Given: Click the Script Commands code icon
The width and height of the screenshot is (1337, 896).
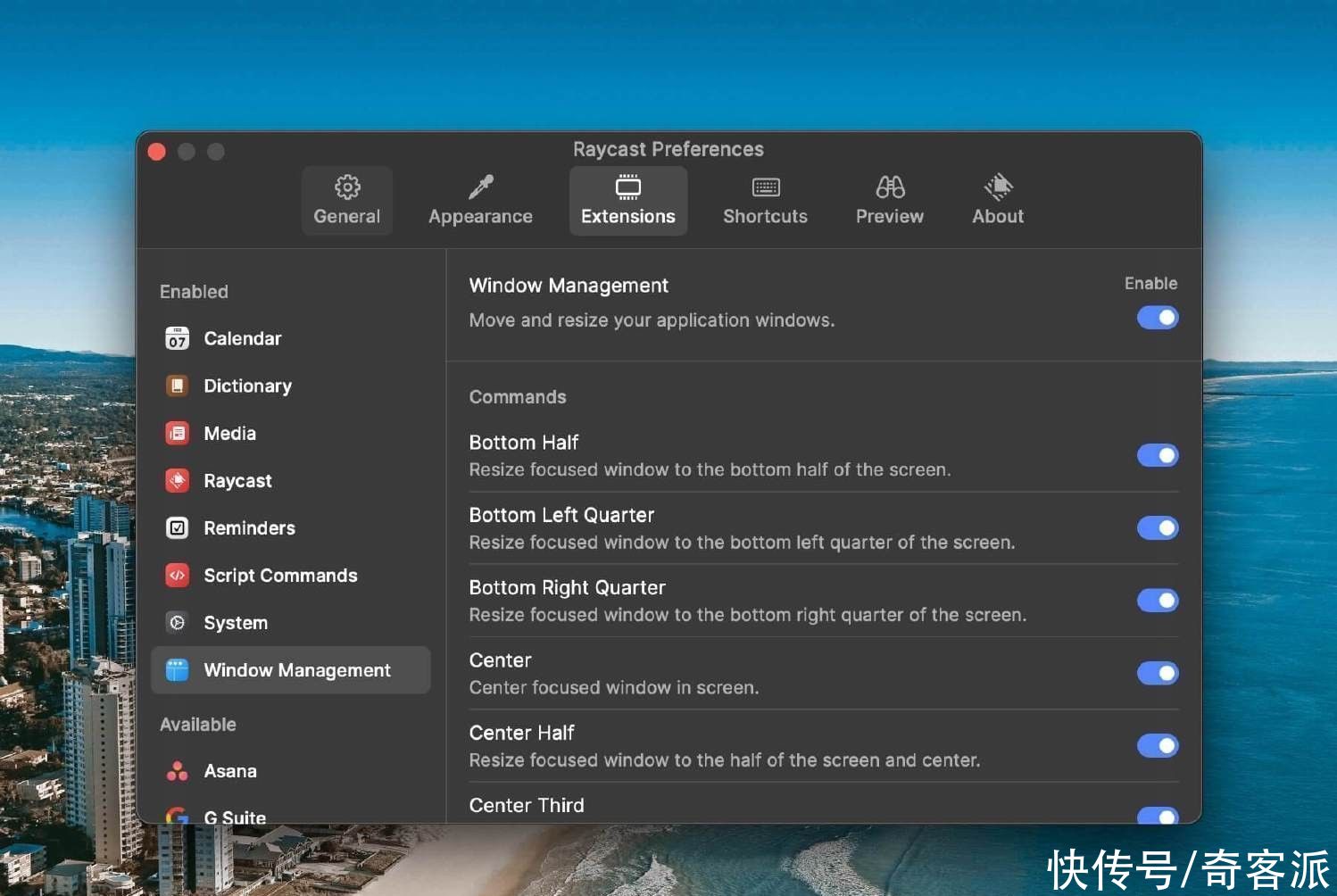Looking at the screenshot, I should 178,575.
